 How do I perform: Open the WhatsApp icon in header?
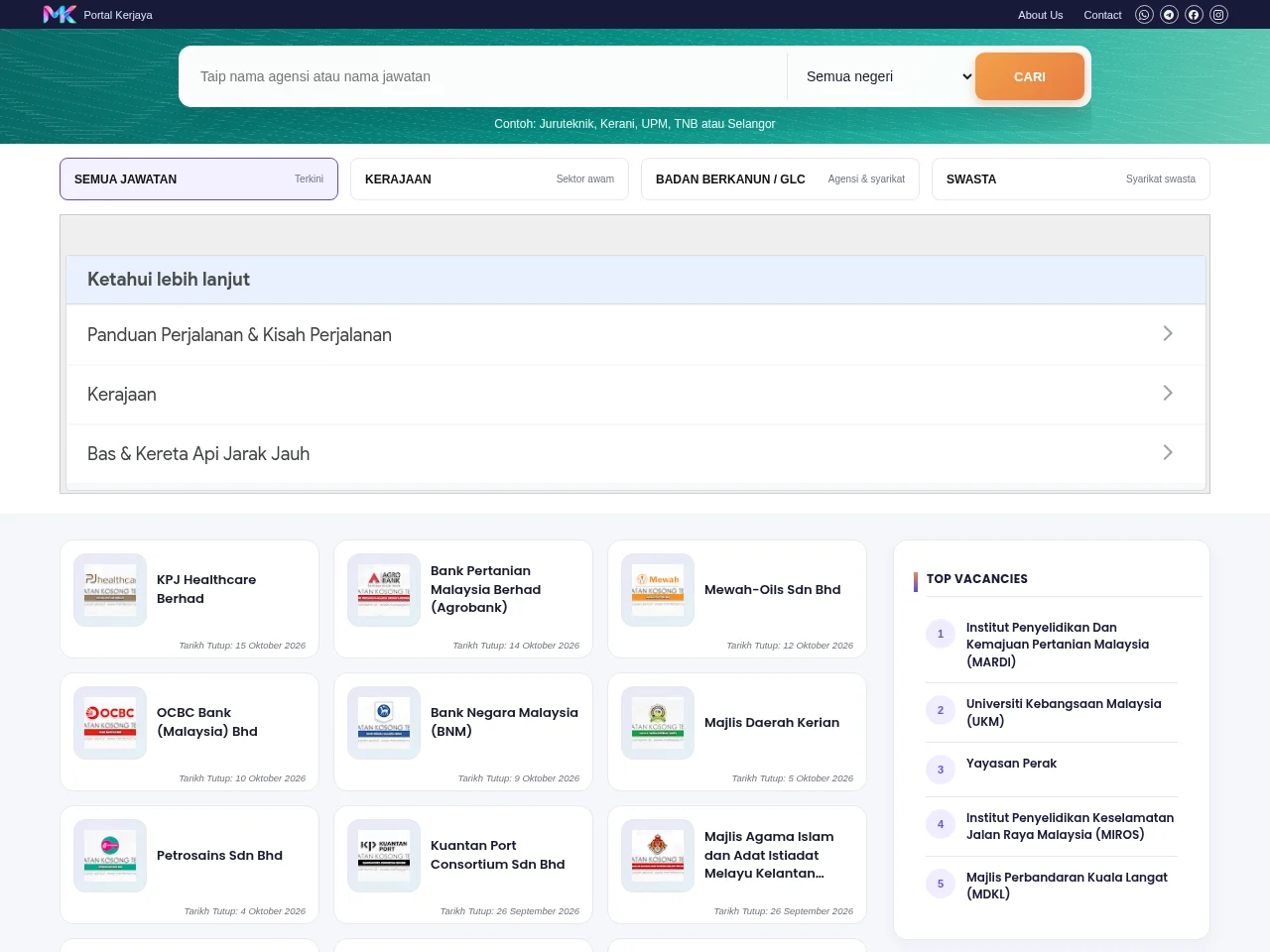click(1144, 15)
